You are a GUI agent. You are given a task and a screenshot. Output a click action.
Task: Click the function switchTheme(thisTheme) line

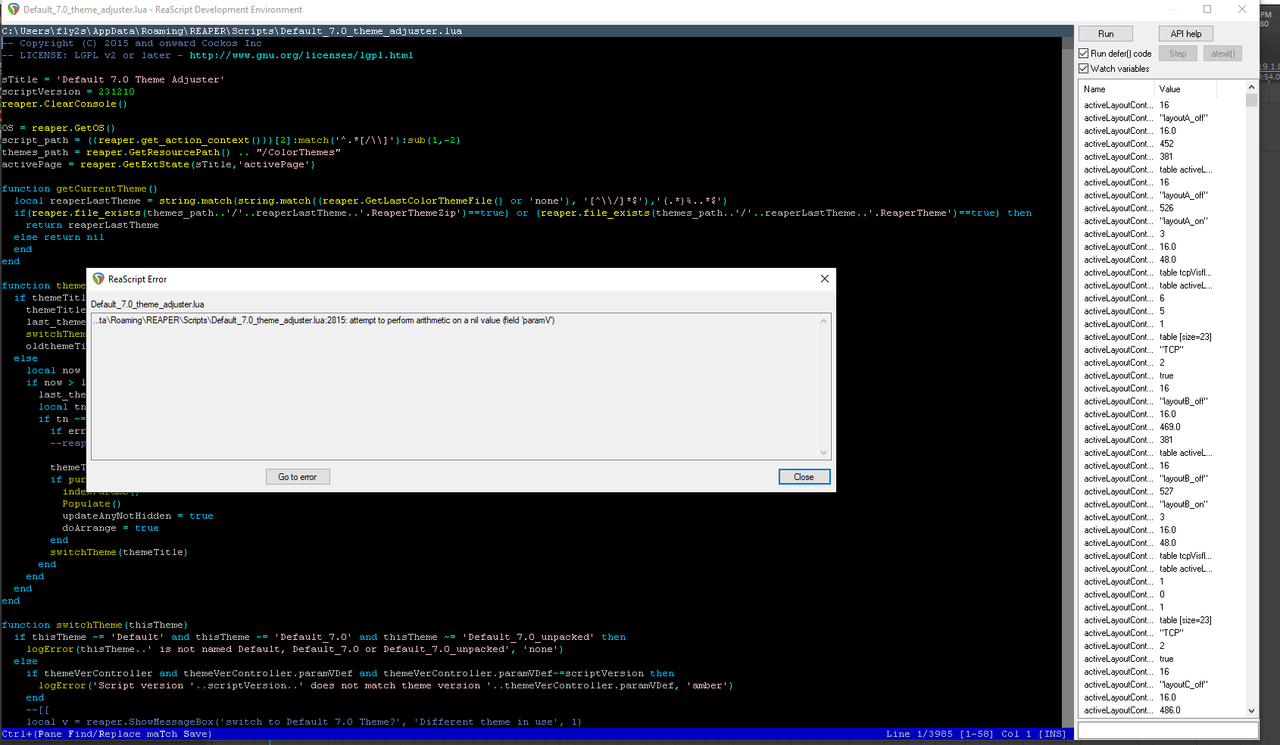95,625
